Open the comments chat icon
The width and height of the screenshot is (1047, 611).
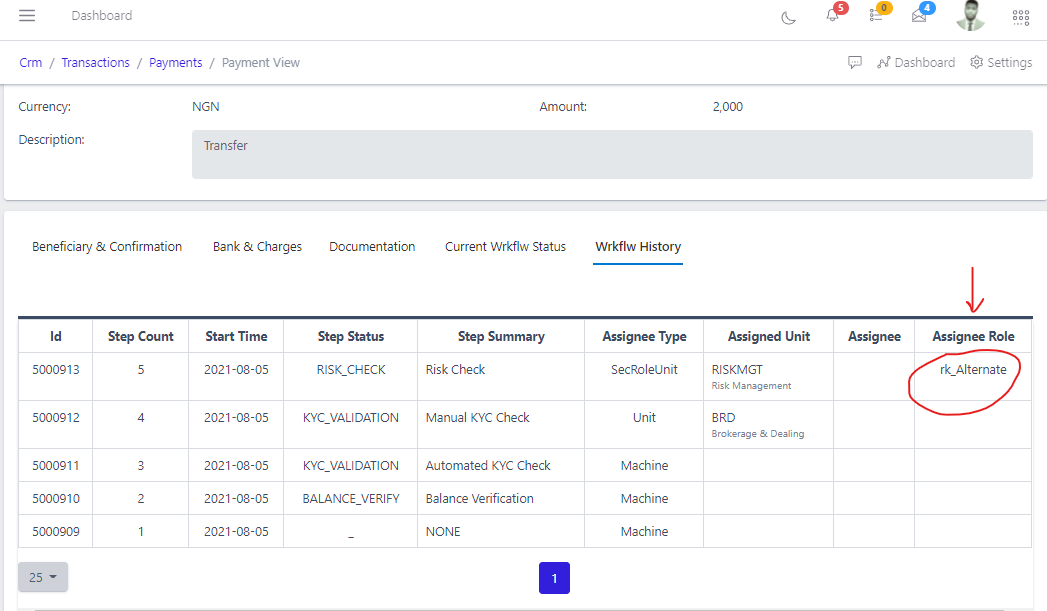pyautogui.click(x=855, y=62)
